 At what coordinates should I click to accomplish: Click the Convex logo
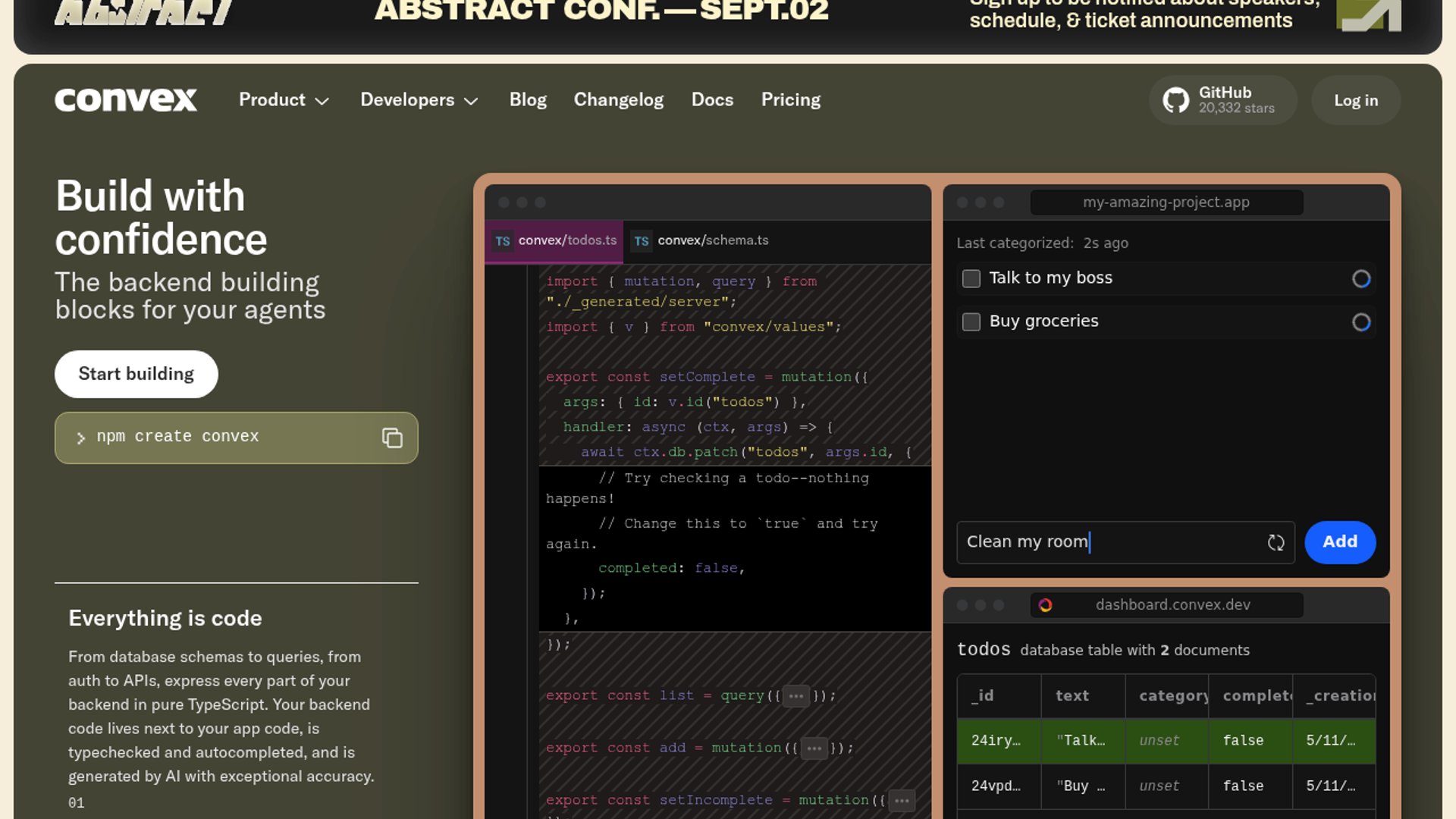pos(126,100)
